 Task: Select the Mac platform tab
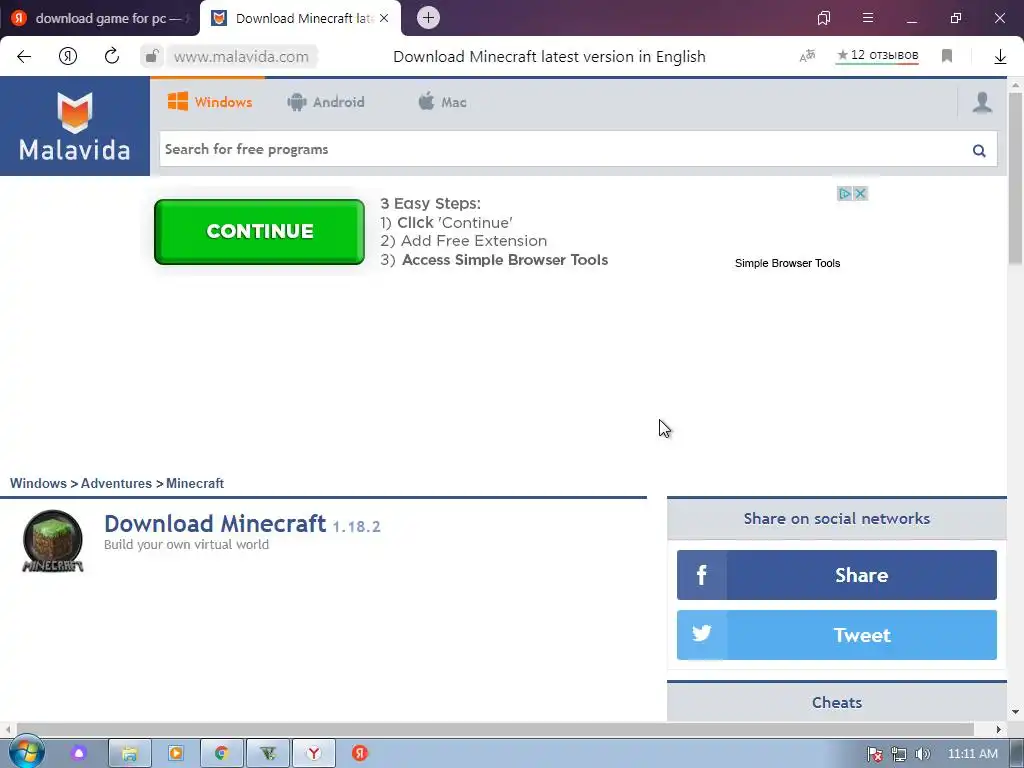[x=442, y=102]
